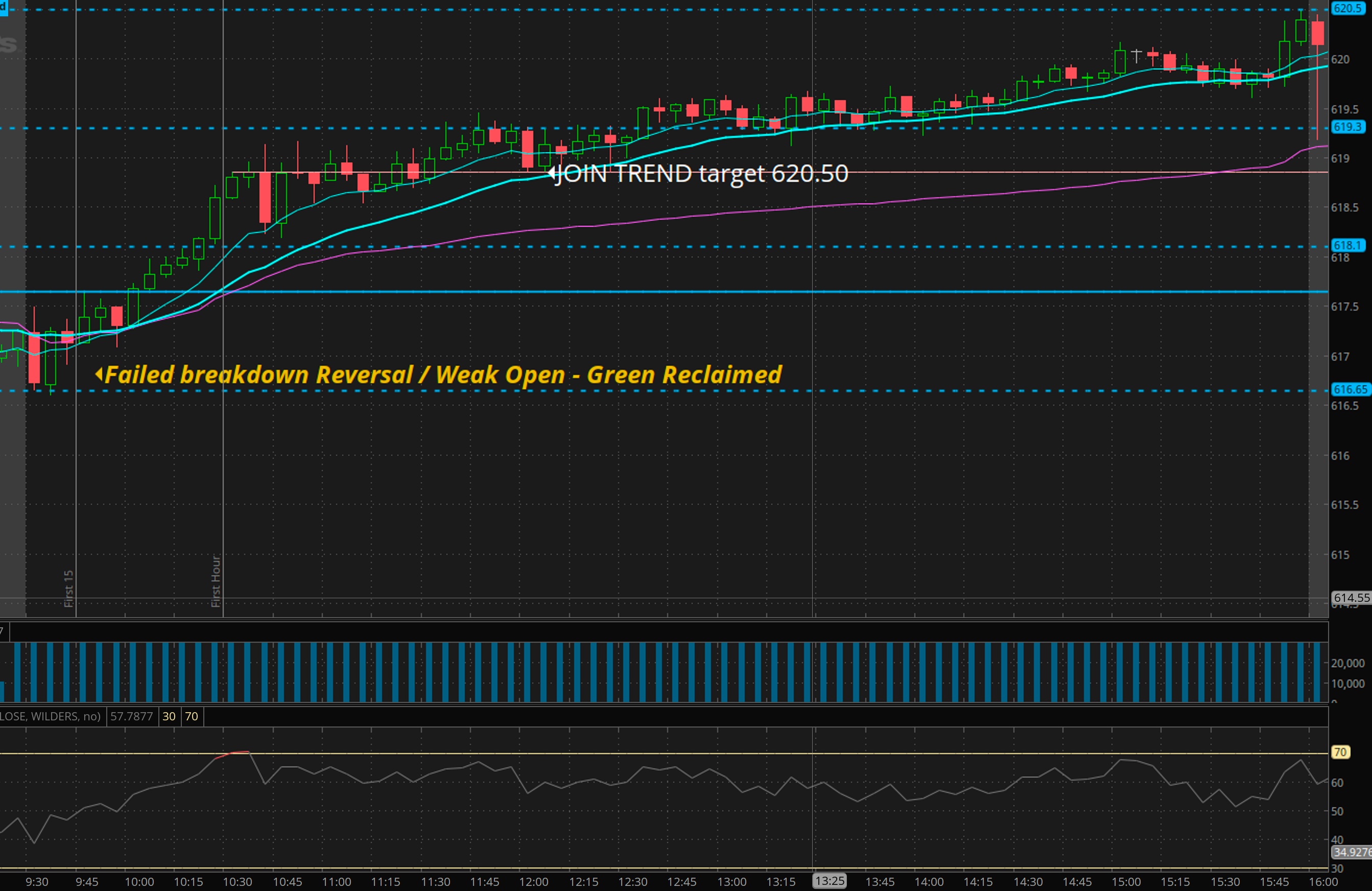Click RSI current value 57.7877 in header
This screenshot has height=891, width=1372.
[x=131, y=716]
